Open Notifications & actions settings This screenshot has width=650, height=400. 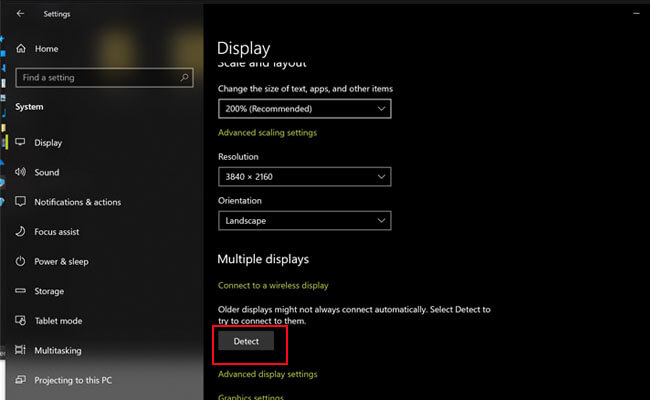(78, 202)
